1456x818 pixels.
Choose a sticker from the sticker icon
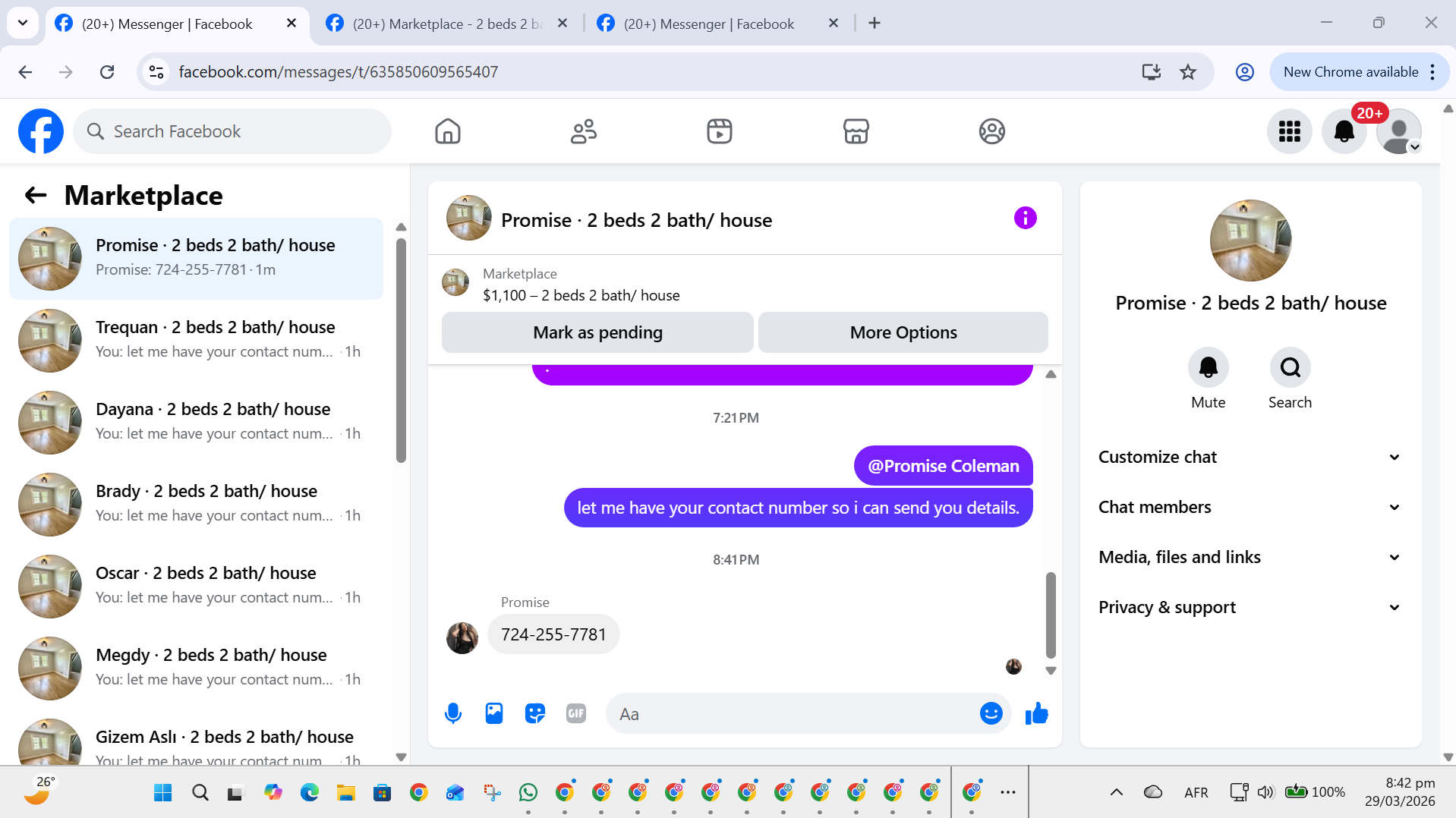click(535, 713)
